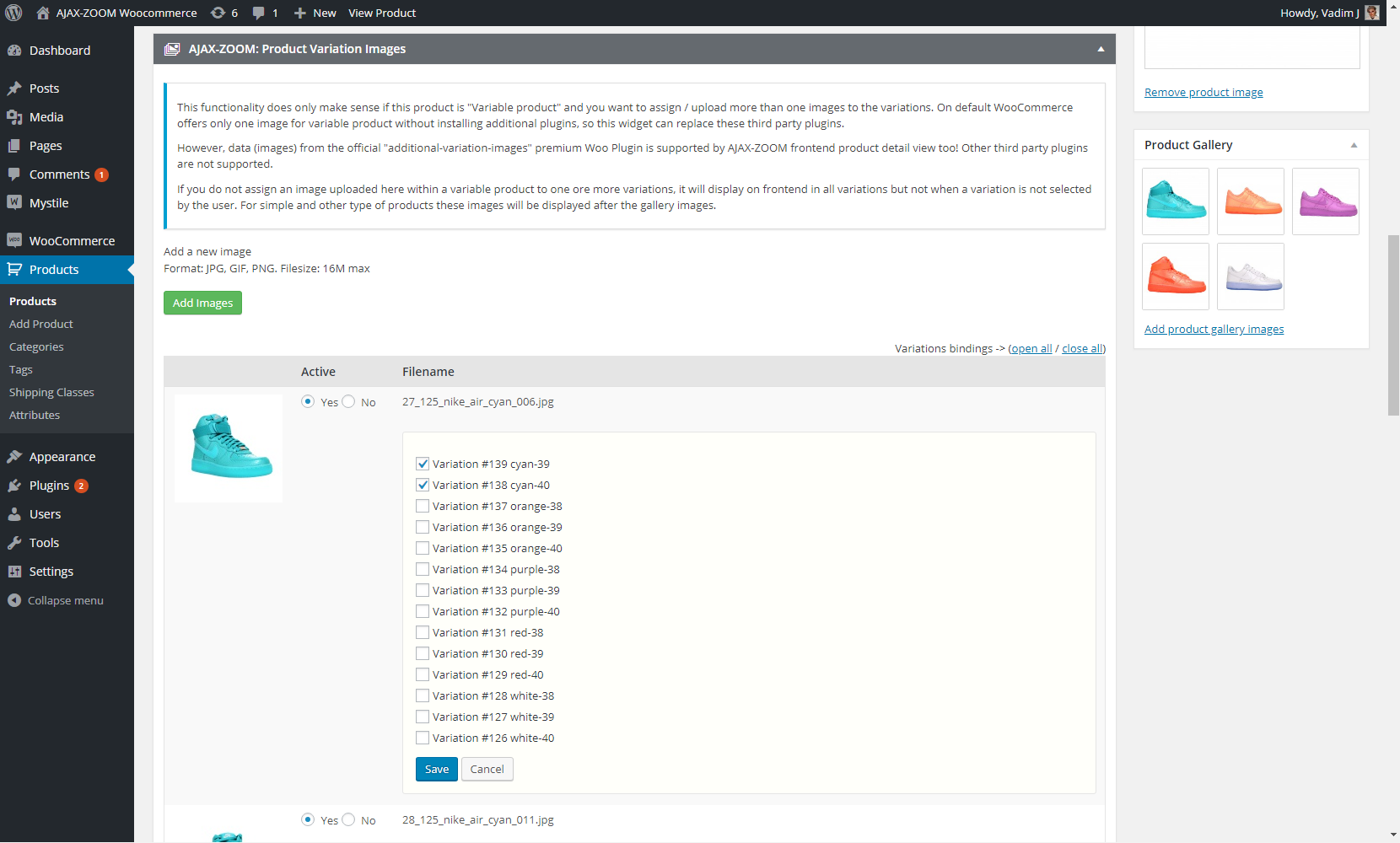This screenshot has width=1400, height=843.
Task: Select Active No for cyan_006 image
Action: (x=348, y=402)
